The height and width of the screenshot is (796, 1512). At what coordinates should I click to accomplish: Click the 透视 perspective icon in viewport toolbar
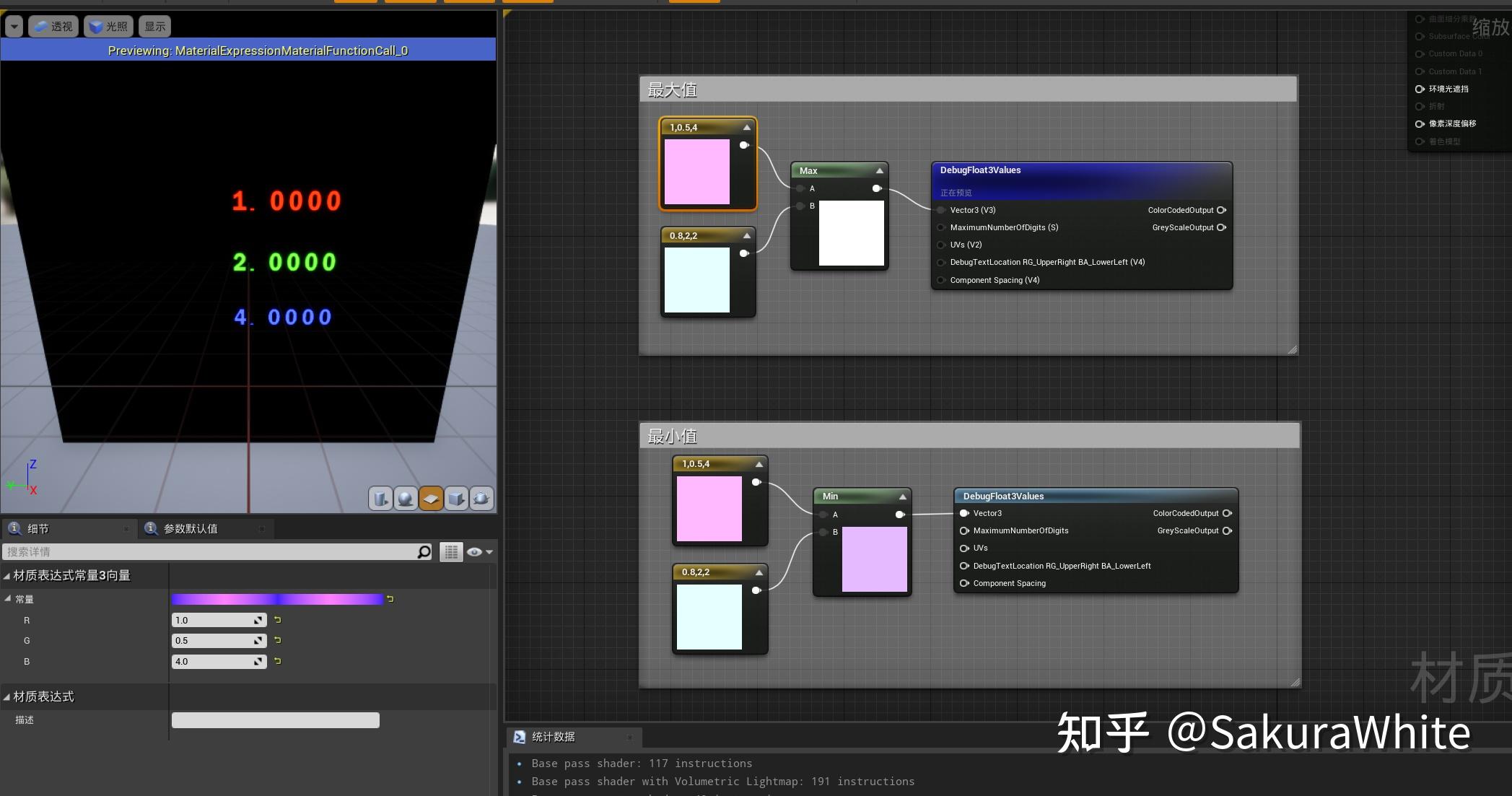[40, 26]
